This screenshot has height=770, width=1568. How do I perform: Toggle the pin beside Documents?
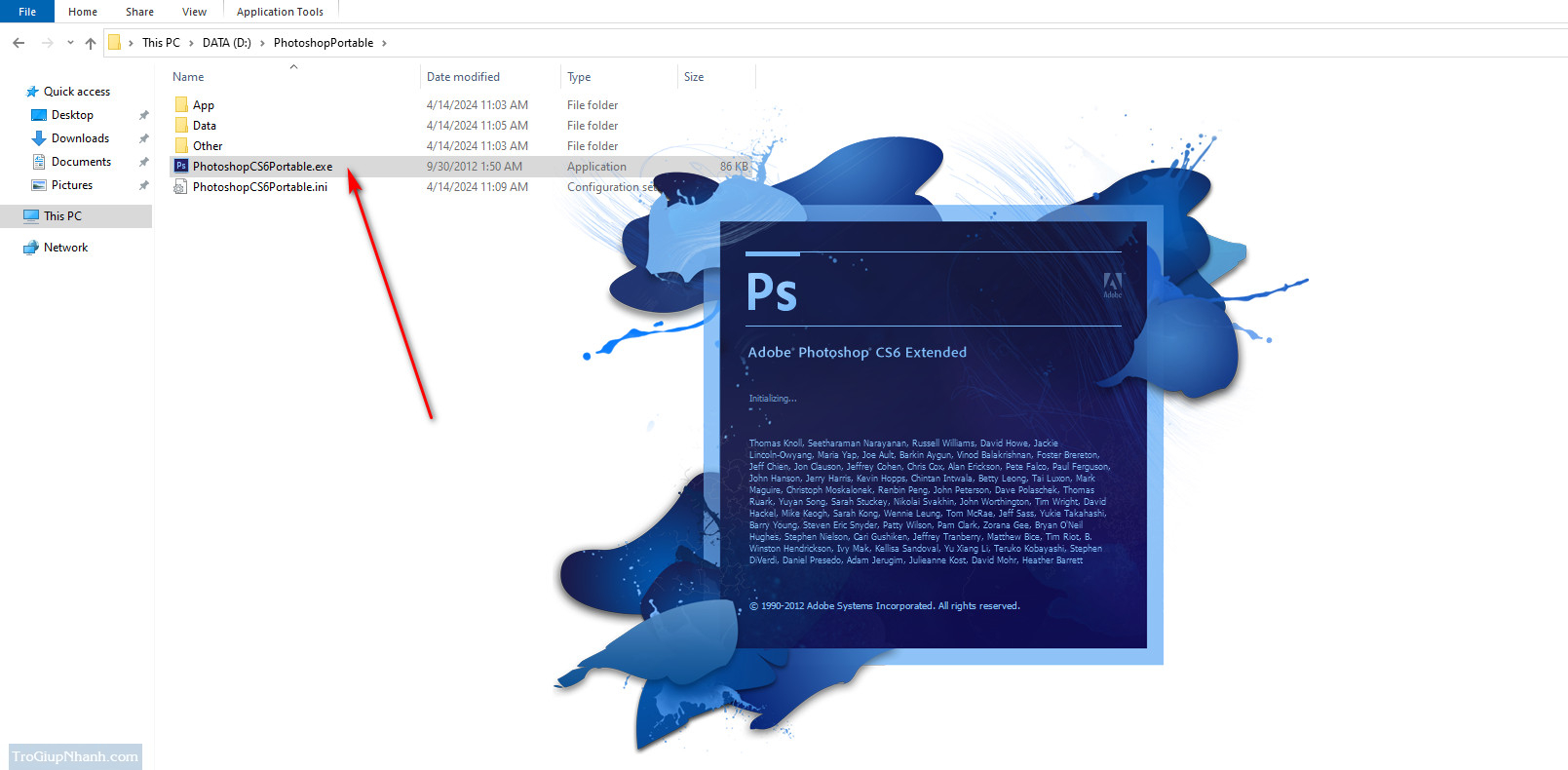pyautogui.click(x=143, y=162)
